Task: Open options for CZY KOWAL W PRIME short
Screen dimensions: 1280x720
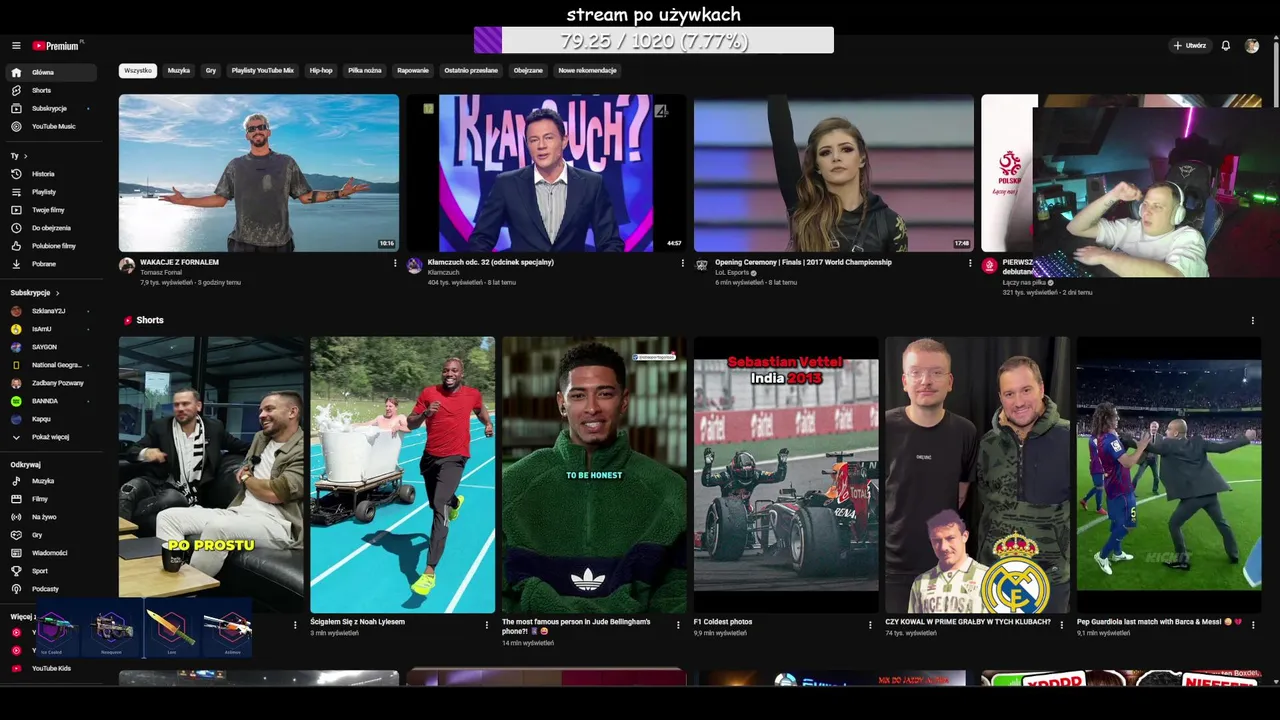Action: [1062, 625]
